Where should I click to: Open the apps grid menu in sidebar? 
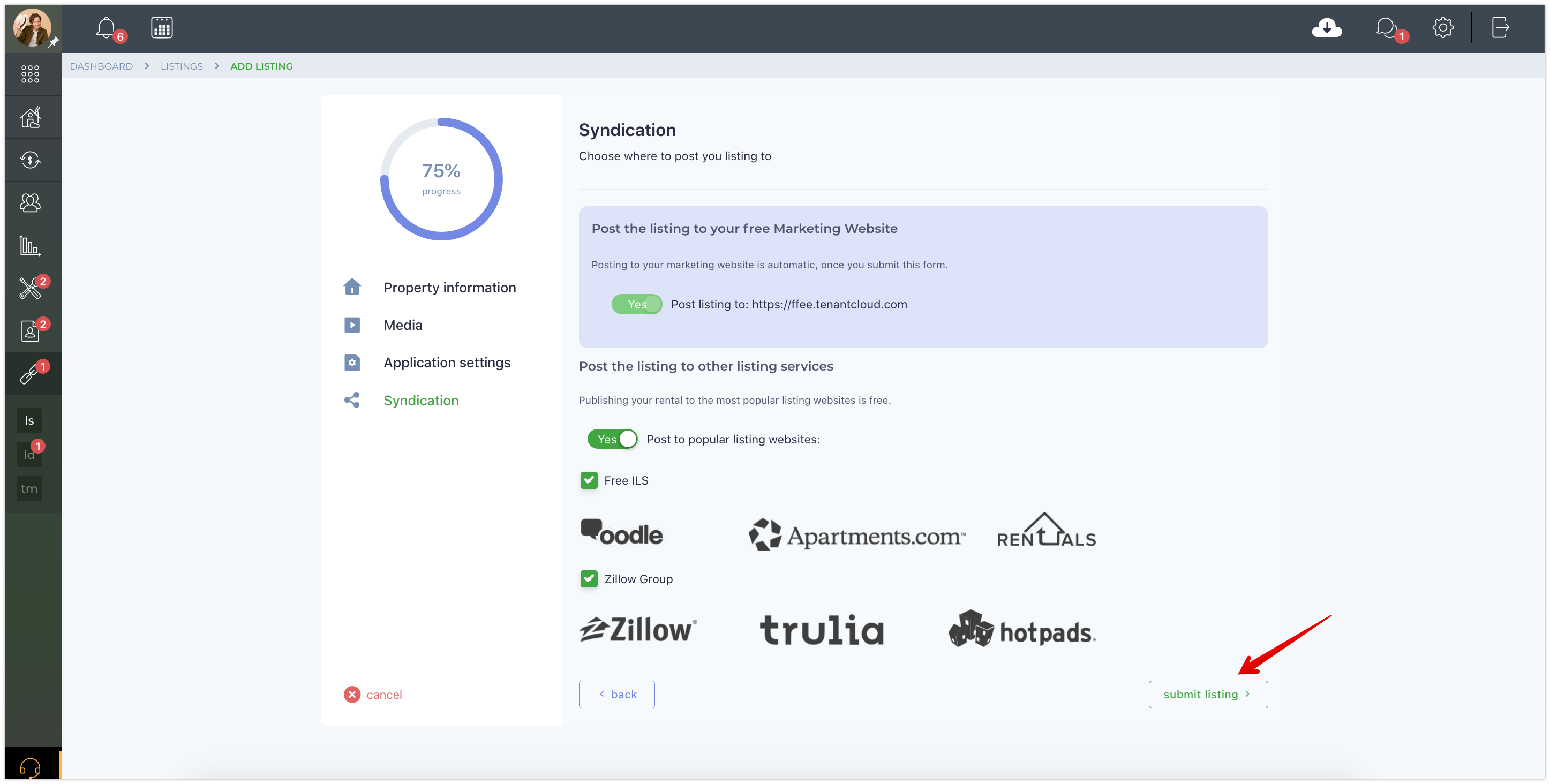coord(30,74)
